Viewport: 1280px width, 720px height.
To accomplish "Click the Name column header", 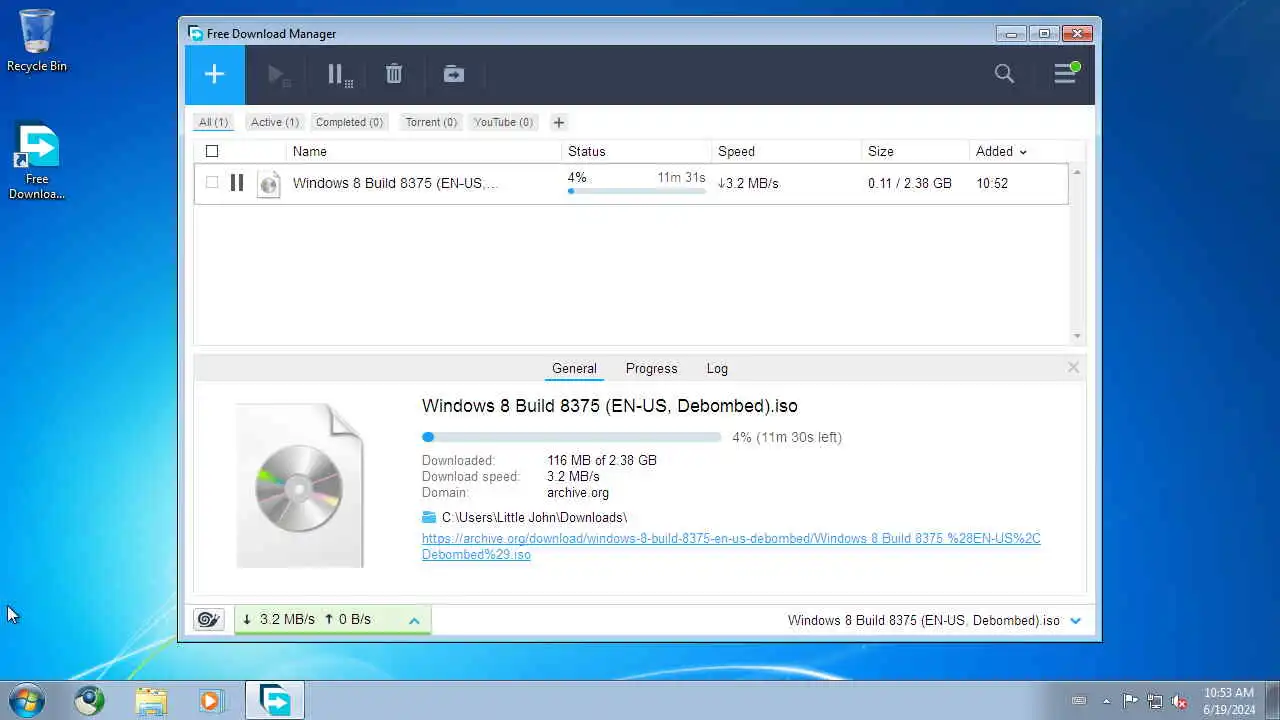I will pyautogui.click(x=423, y=151).
